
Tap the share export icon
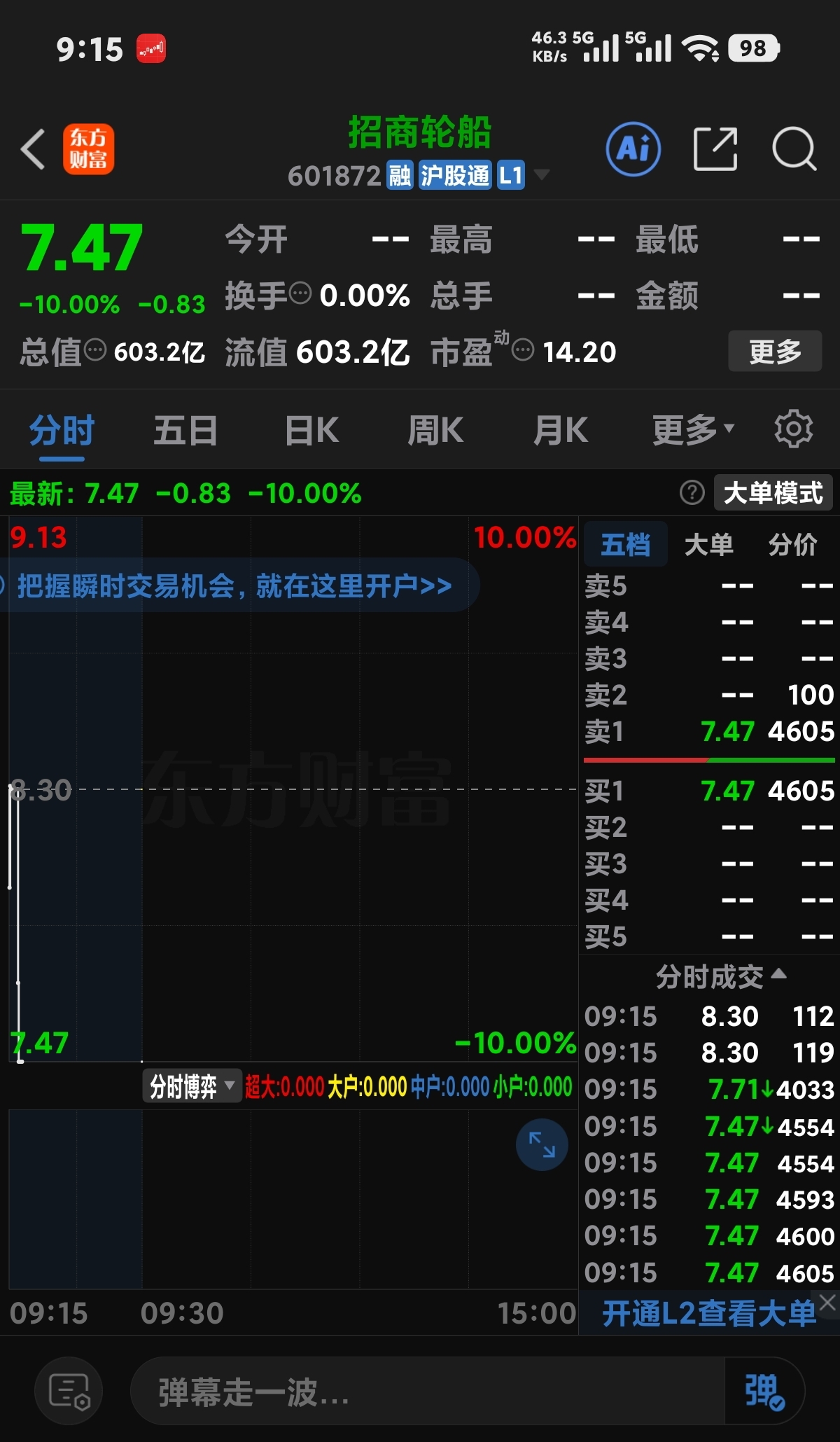(715, 148)
